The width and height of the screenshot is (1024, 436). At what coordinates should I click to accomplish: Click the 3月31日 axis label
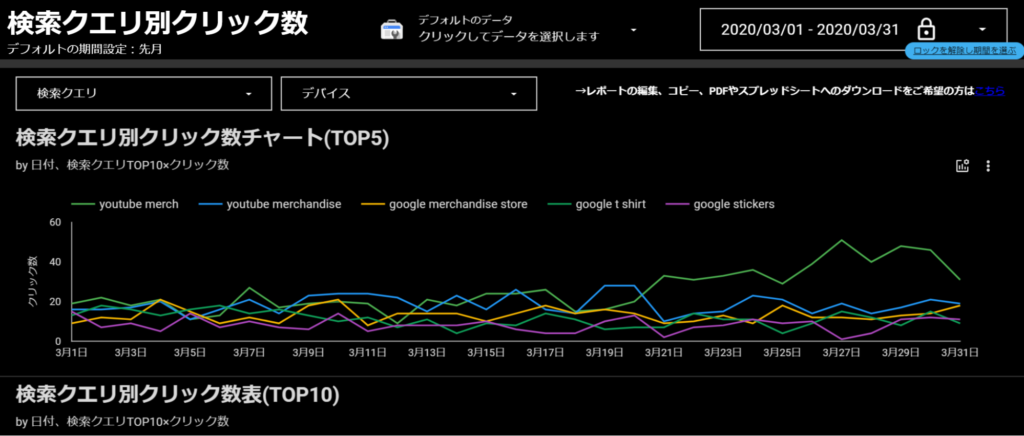[960, 353]
